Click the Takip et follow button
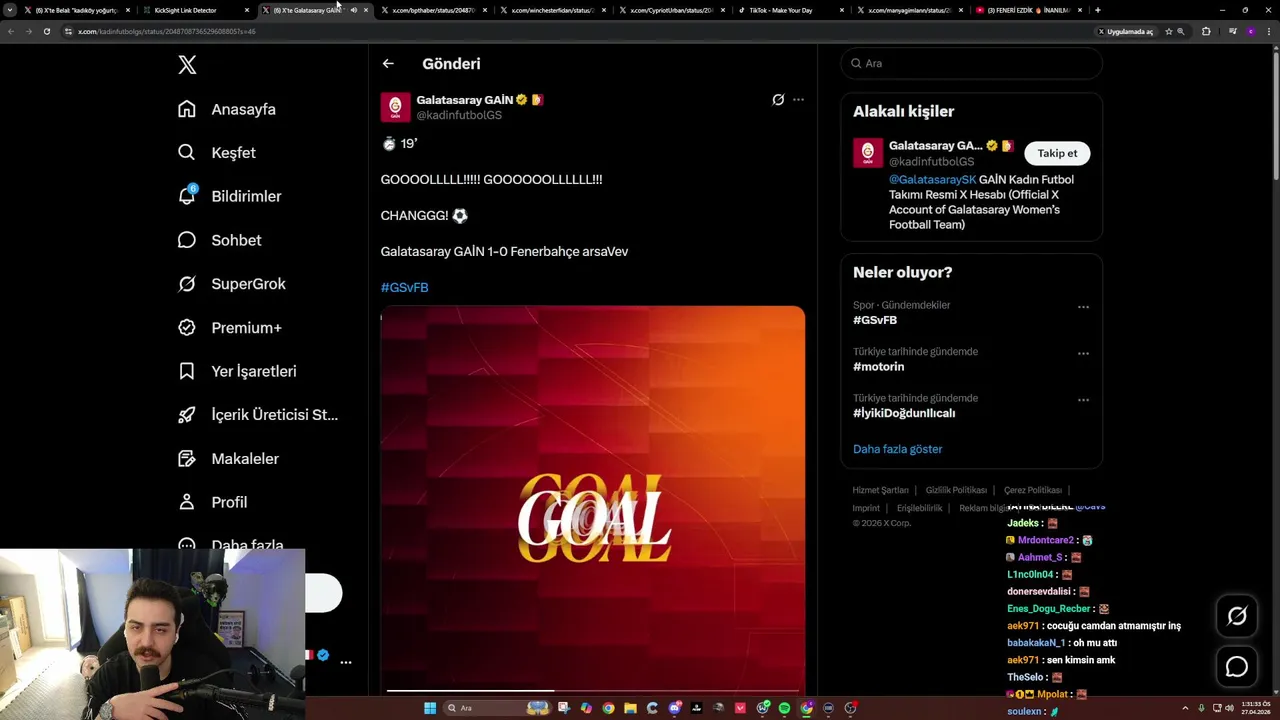This screenshot has height=720, width=1280. tap(1057, 153)
